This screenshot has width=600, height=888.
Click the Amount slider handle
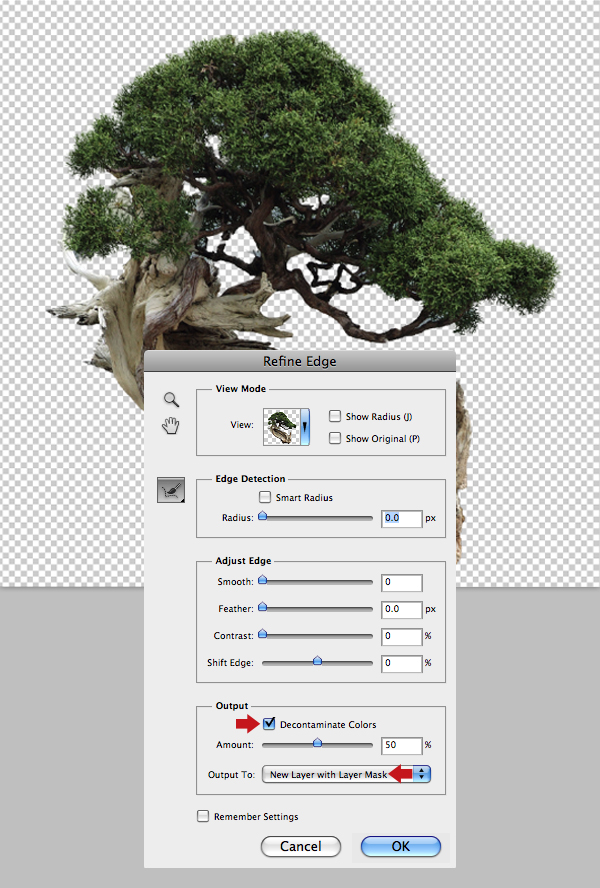tap(317, 743)
